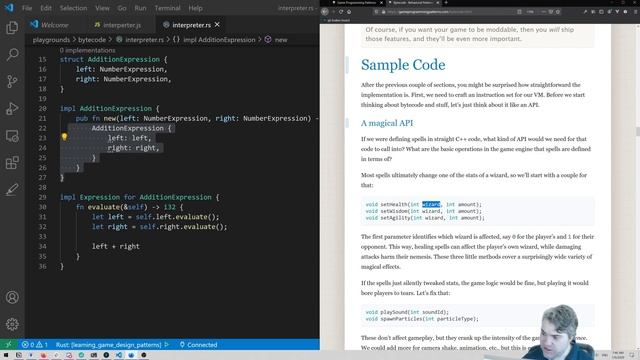Open the Selection menu

(x=73, y=8)
